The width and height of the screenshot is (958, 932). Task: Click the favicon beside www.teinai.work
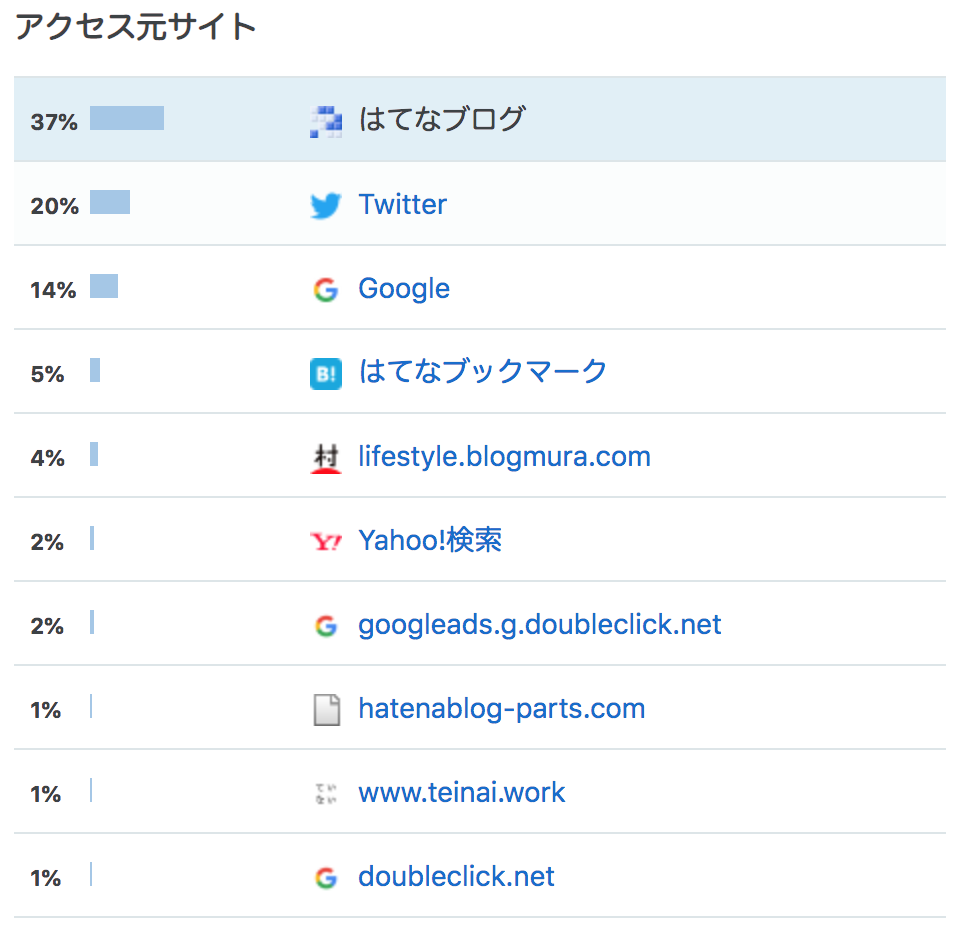[x=326, y=793]
